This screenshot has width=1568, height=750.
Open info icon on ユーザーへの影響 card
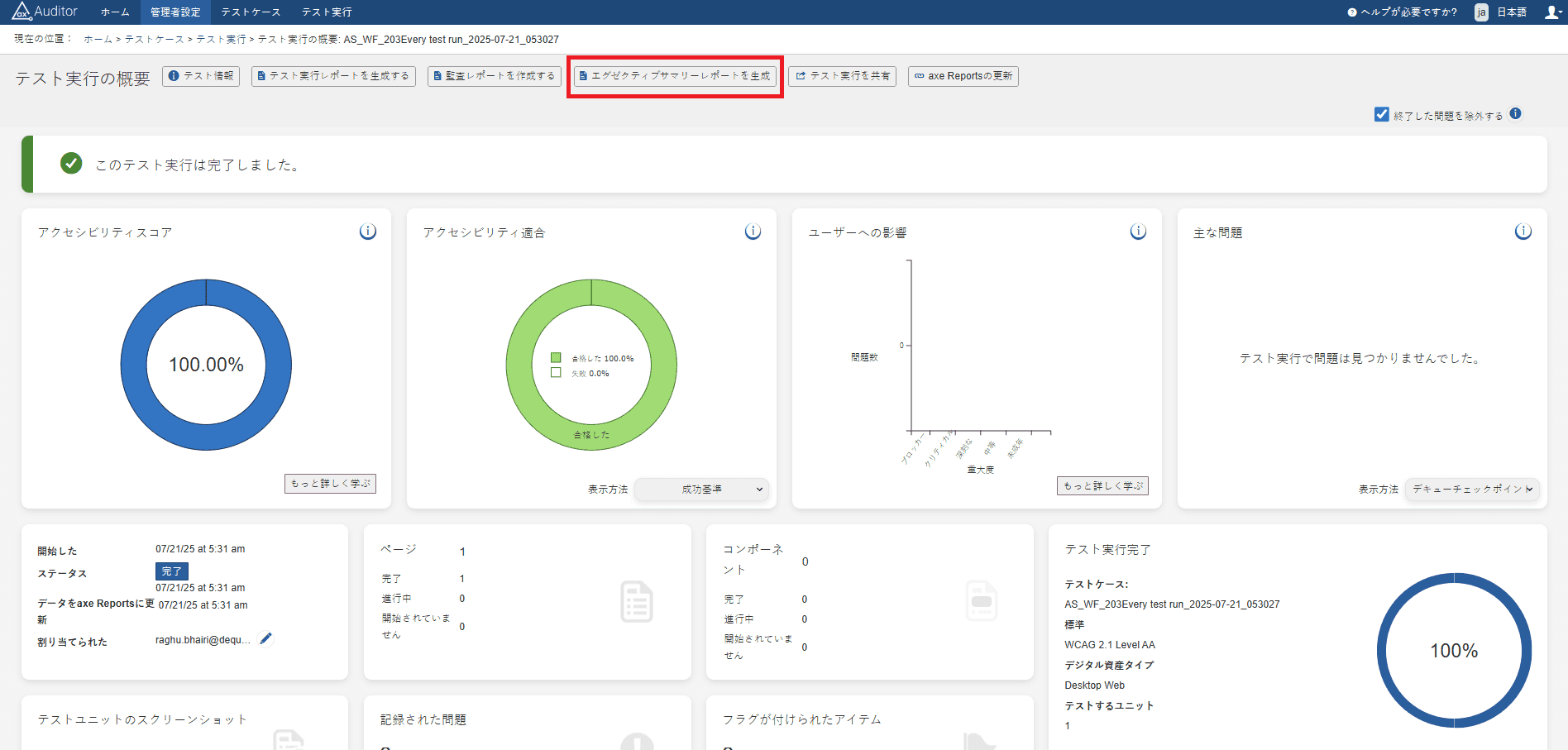1138,232
